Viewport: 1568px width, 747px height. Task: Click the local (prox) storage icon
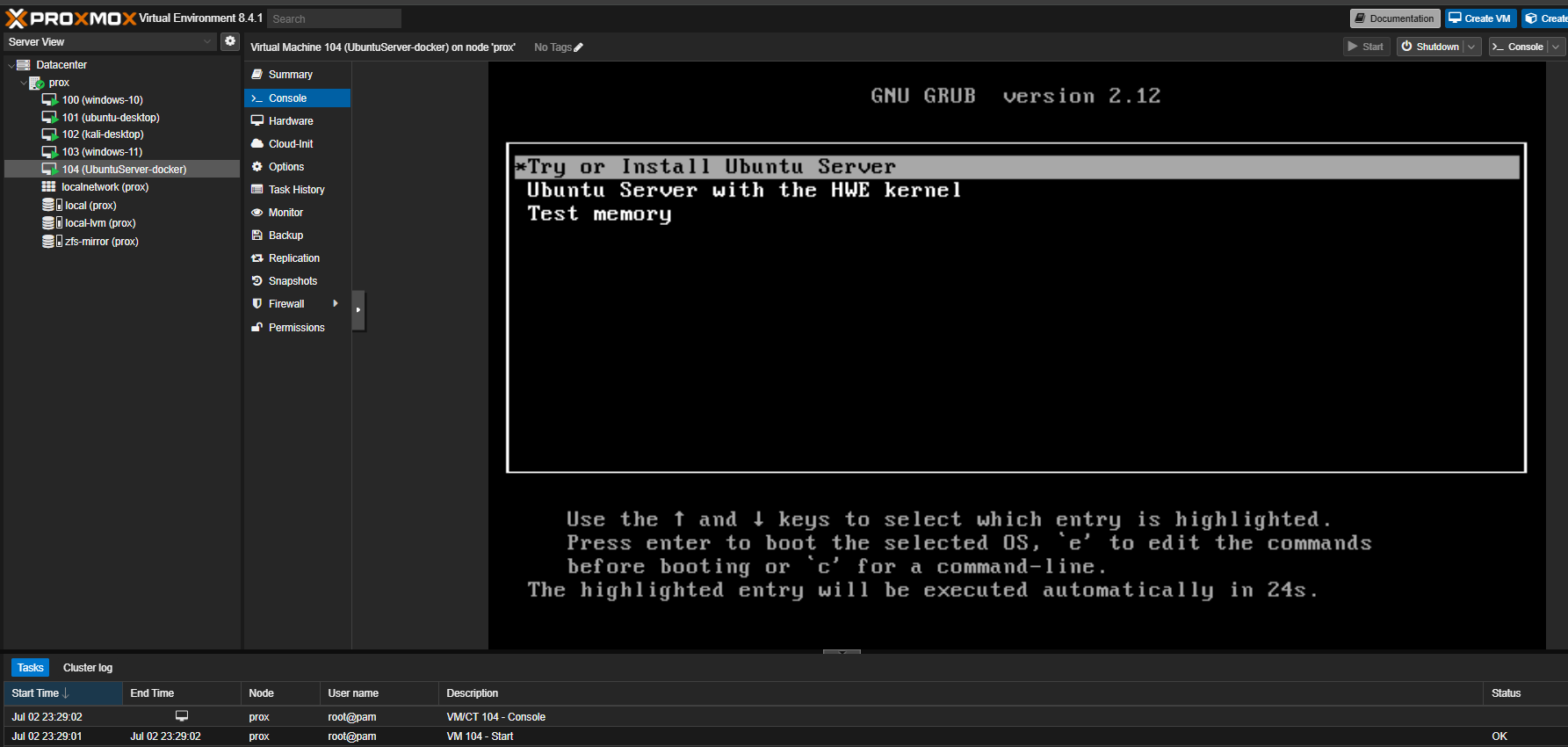click(x=52, y=205)
